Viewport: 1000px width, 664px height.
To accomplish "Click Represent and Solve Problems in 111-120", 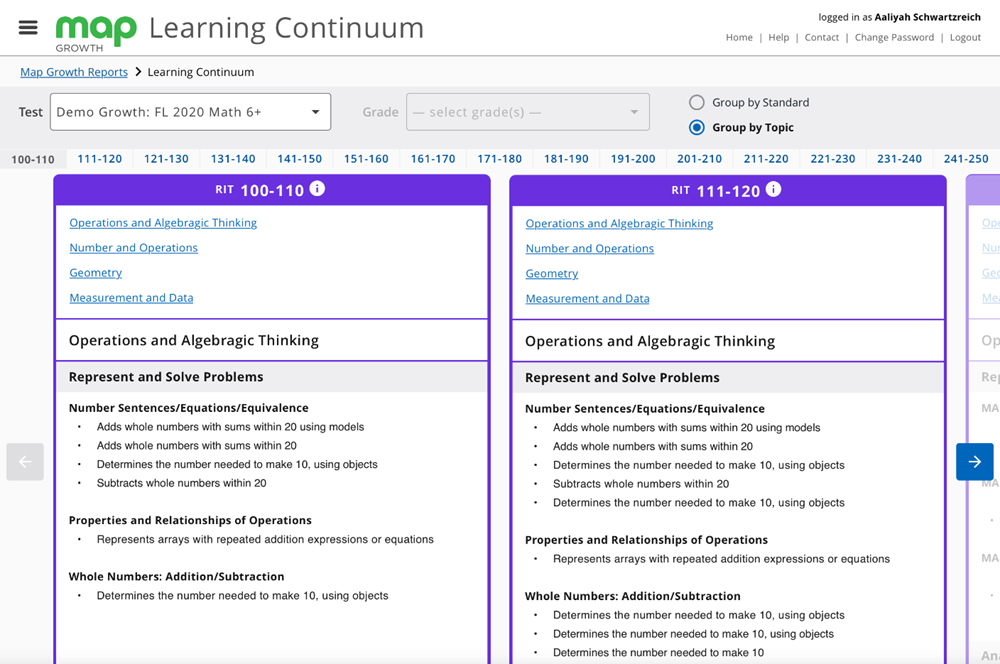I will tap(622, 378).
